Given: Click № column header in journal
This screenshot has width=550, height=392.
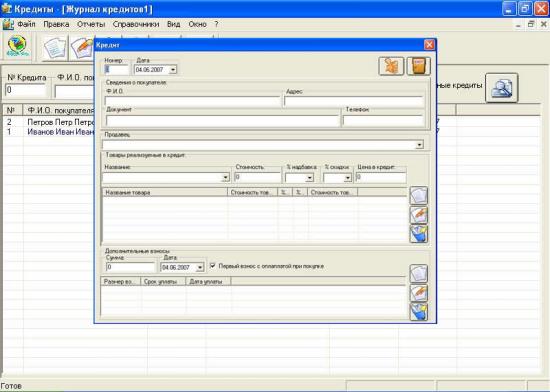Looking at the screenshot, I should click(x=13, y=110).
